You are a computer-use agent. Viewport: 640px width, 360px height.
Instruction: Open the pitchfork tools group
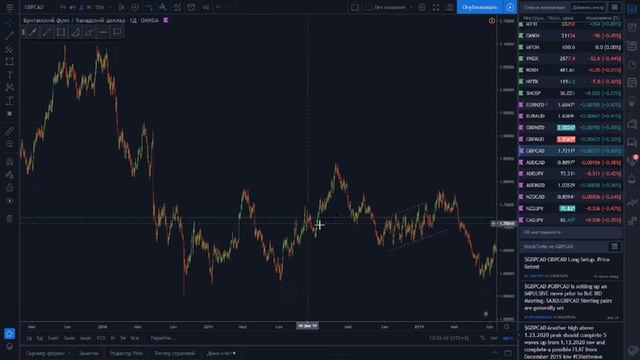[x=9, y=49]
